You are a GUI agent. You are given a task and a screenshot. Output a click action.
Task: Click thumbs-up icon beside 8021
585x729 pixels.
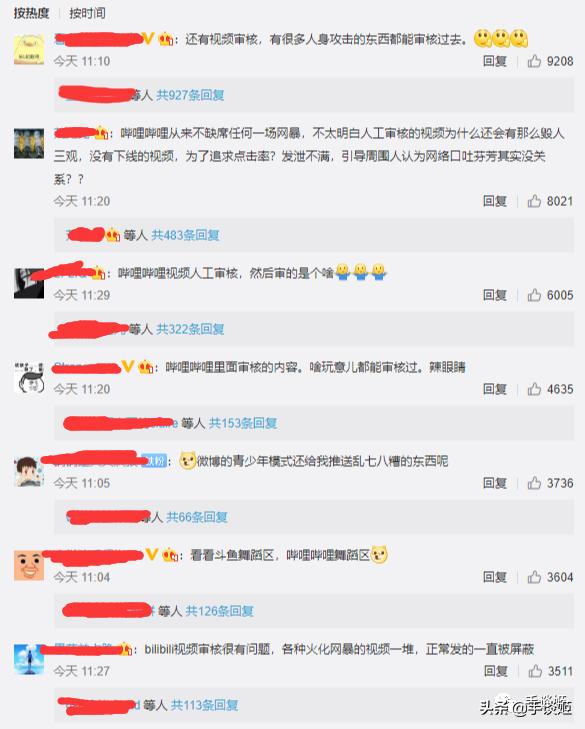pos(534,201)
